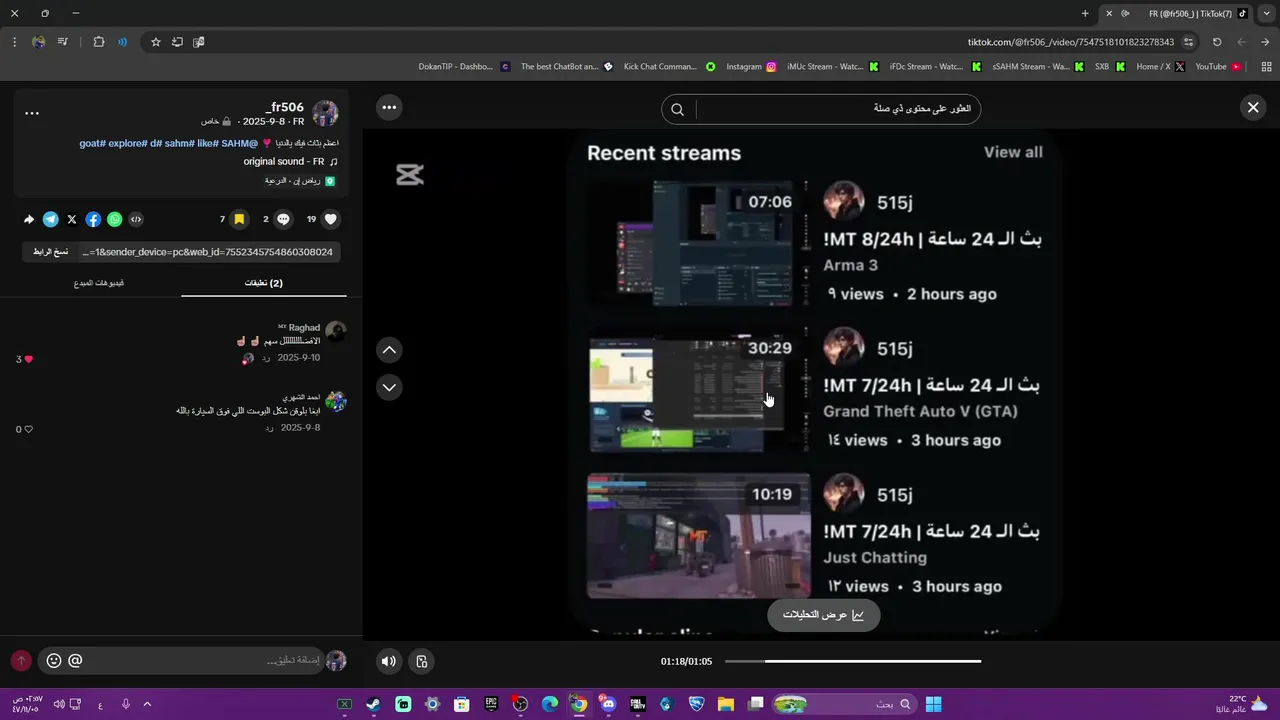Open the embed code icon

point(136,219)
